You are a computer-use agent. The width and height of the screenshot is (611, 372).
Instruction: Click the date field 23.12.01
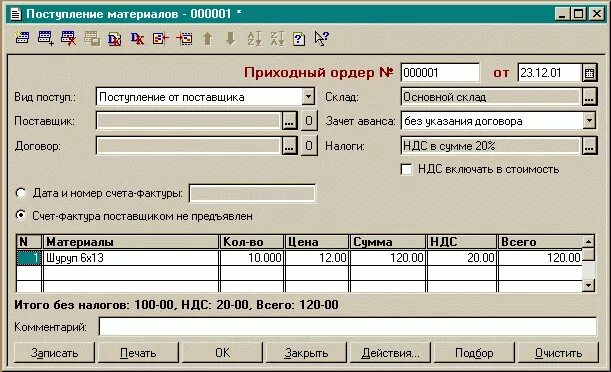549,73
